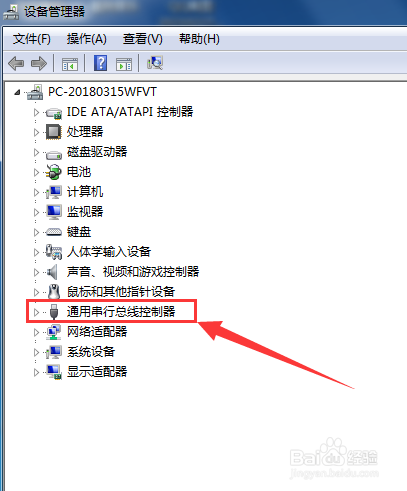Click the show/hide console tree icon
Viewport: 407px width, 491px height.
coord(70,63)
